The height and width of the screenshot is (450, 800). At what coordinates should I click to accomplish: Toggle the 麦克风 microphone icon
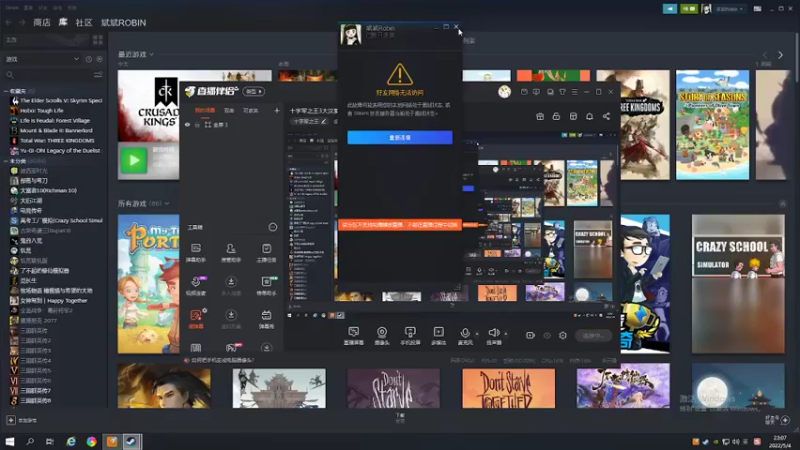pos(465,335)
